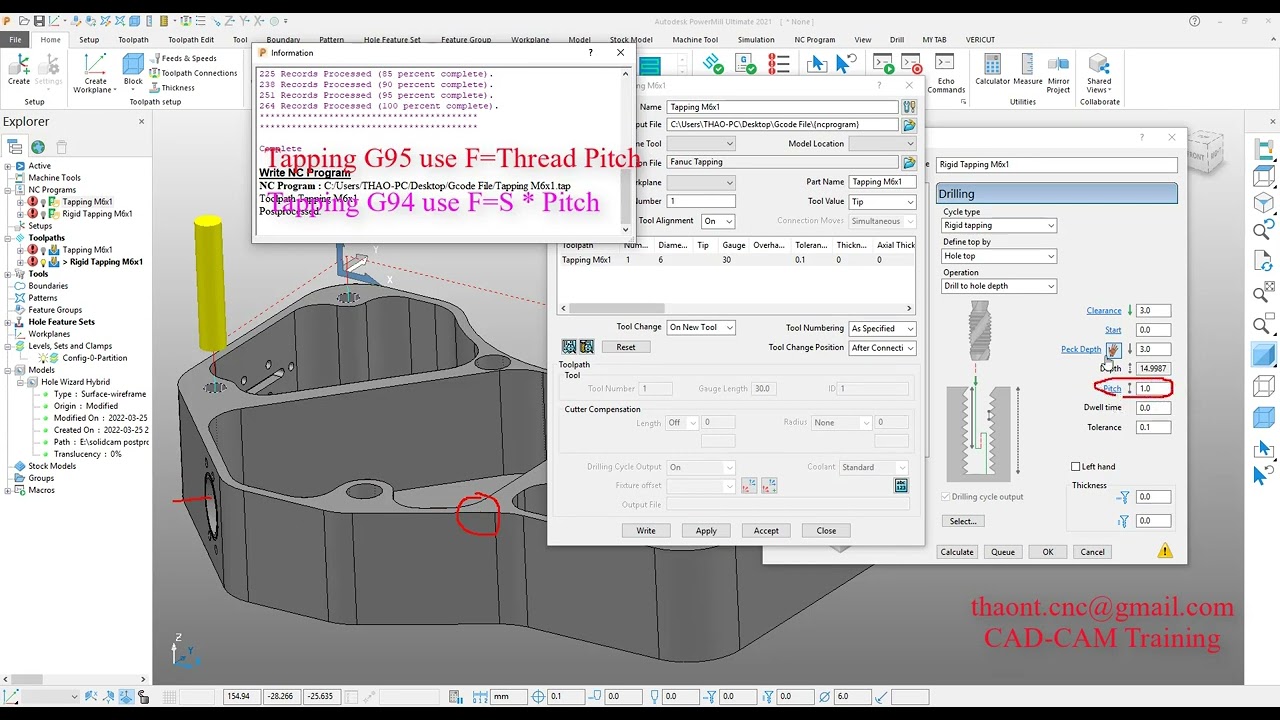The width and height of the screenshot is (1280, 720).
Task: Click the Create setup icon in ribbon
Action: click(19, 70)
